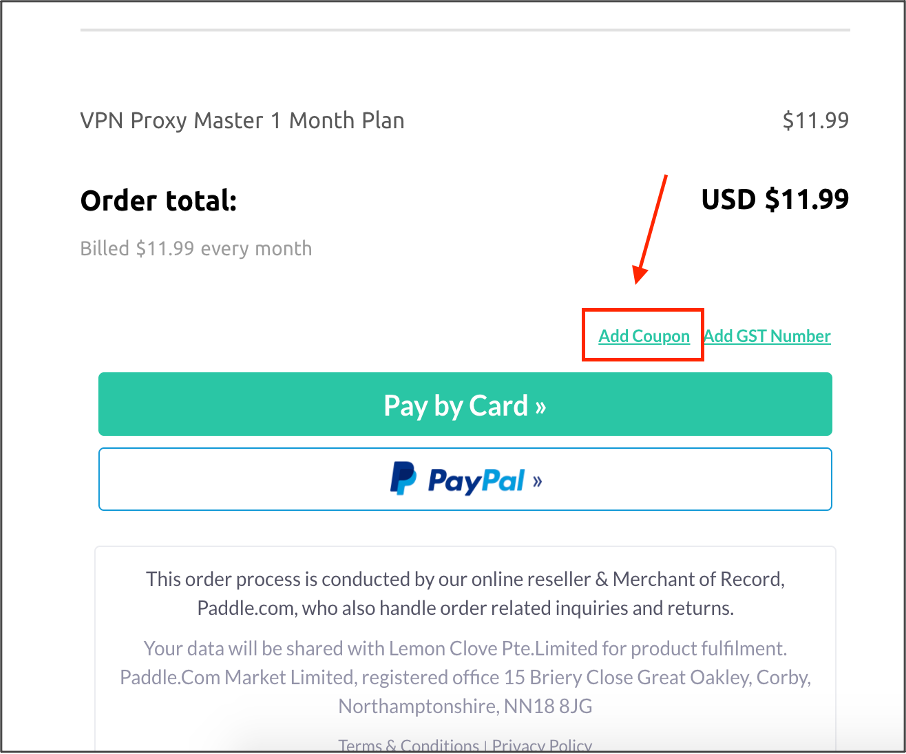Click the PayPal wordmark text

coord(476,481)
